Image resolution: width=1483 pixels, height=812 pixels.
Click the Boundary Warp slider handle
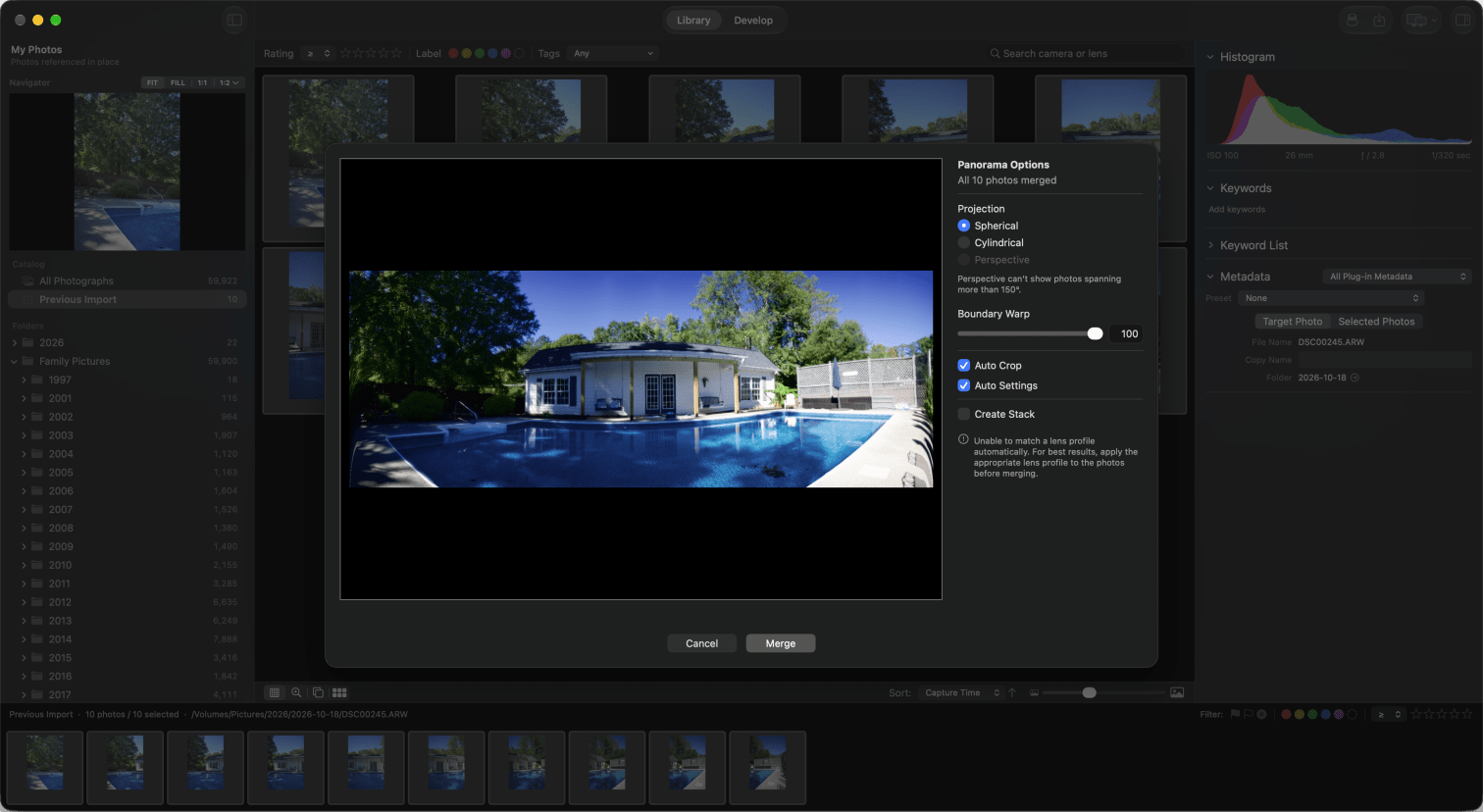point(1096,333)
